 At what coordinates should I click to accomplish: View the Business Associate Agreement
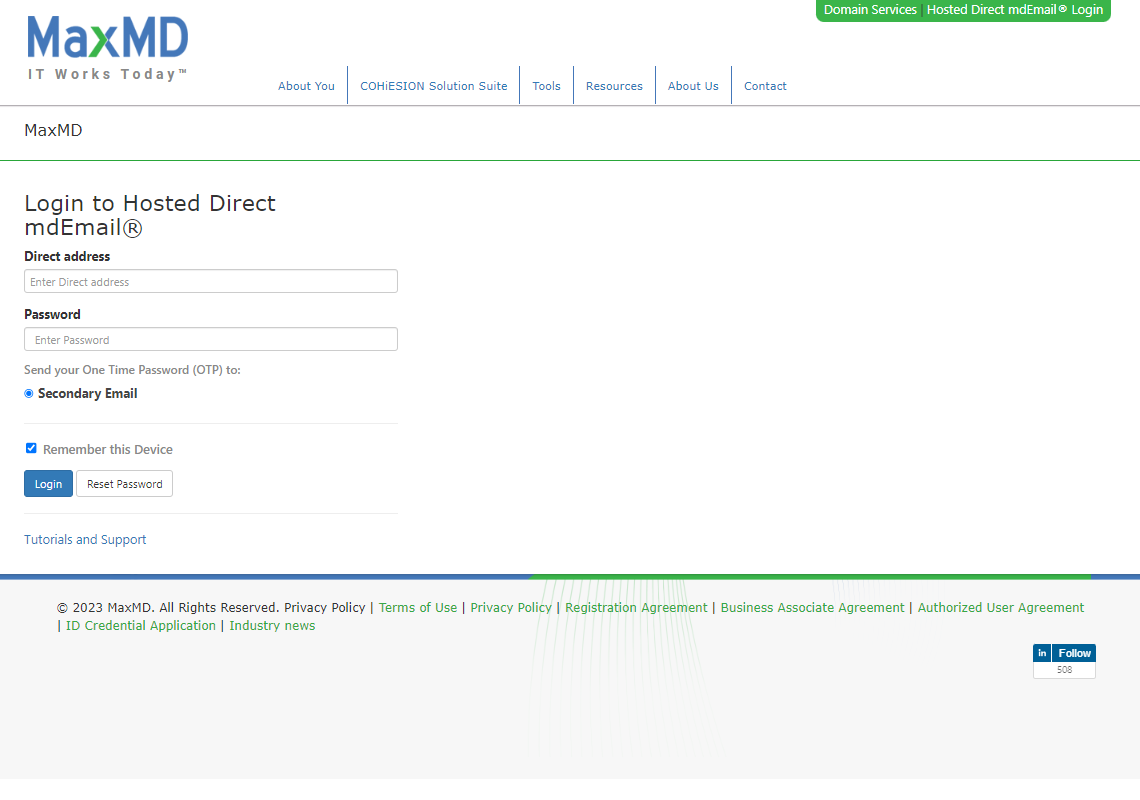pos(812,608)
